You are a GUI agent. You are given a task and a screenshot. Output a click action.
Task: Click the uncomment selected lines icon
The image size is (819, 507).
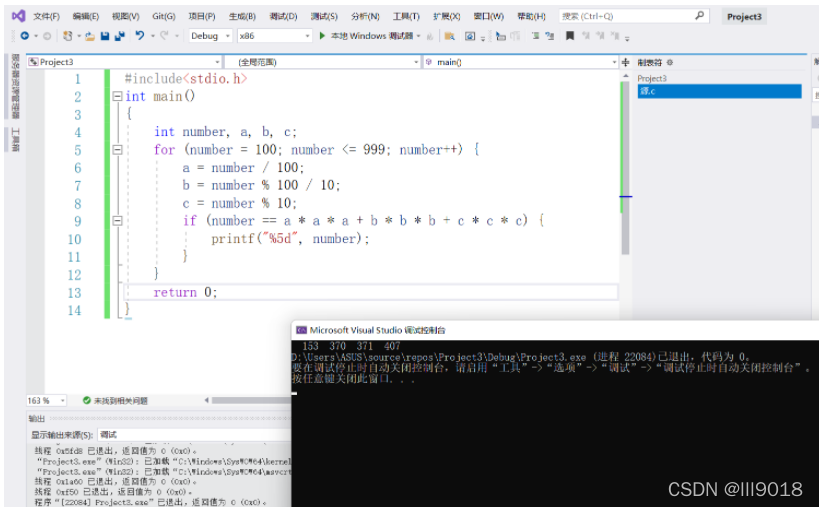point(550,36)
